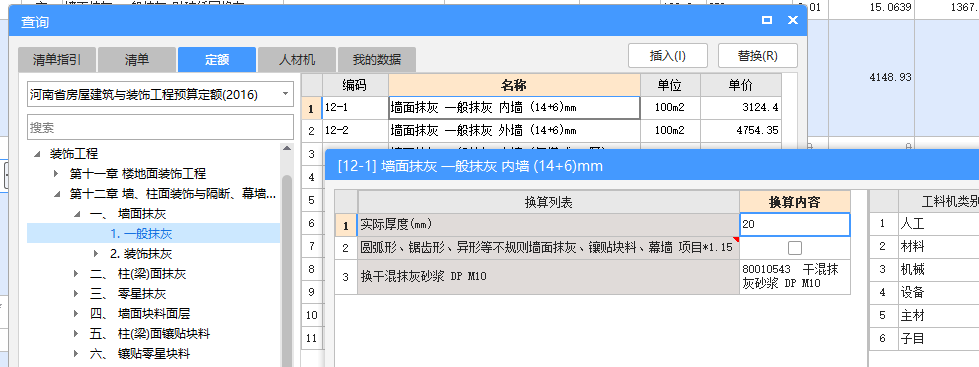The width and height of the screenshot is (979, 367).
Task: Click the 单价 column header
Action: click(740, 85)
